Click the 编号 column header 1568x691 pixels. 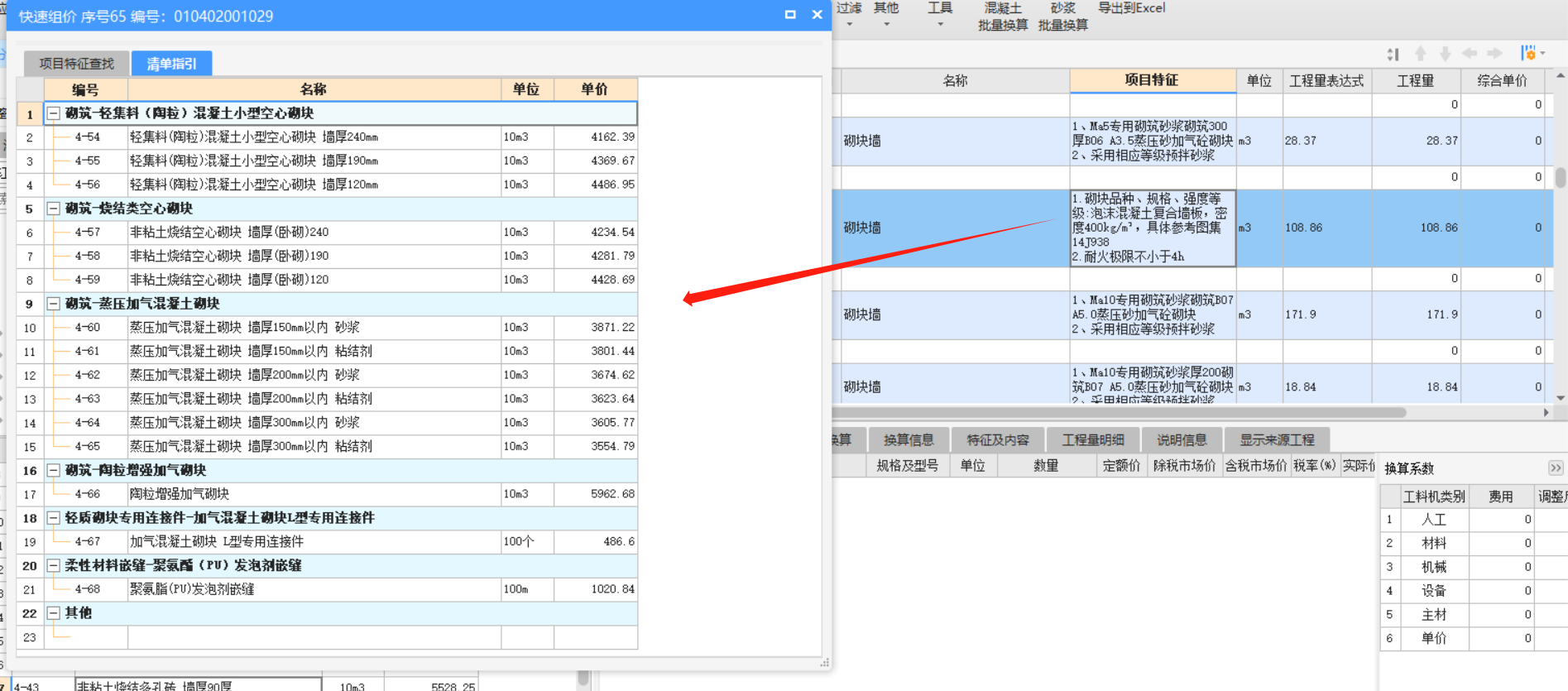85,89
